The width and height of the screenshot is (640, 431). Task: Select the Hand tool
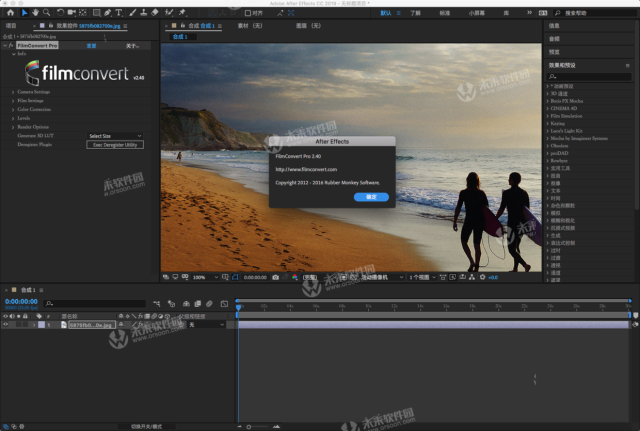coord(36,13)
